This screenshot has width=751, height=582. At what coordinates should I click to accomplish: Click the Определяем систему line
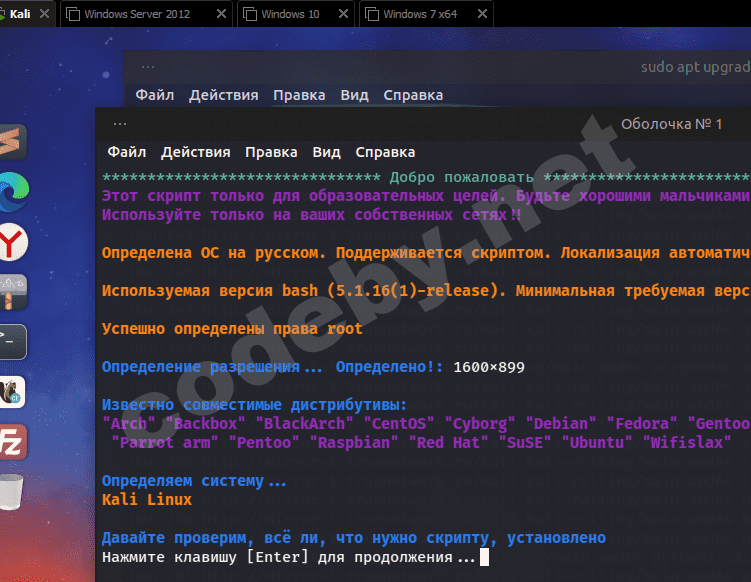(x=194, y=481)
